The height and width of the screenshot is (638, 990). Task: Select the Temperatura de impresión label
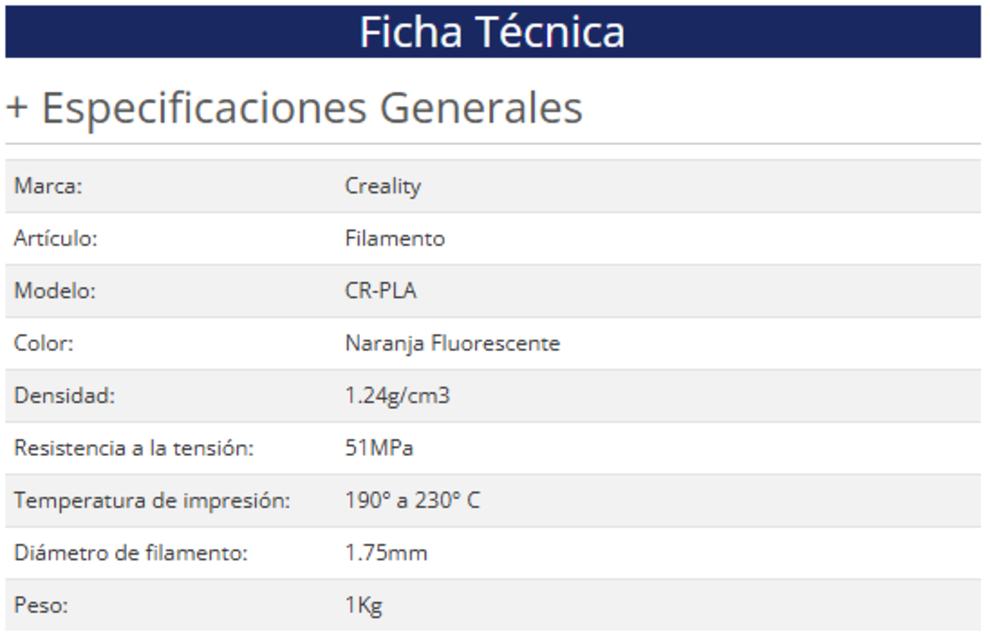pos(152,500)
